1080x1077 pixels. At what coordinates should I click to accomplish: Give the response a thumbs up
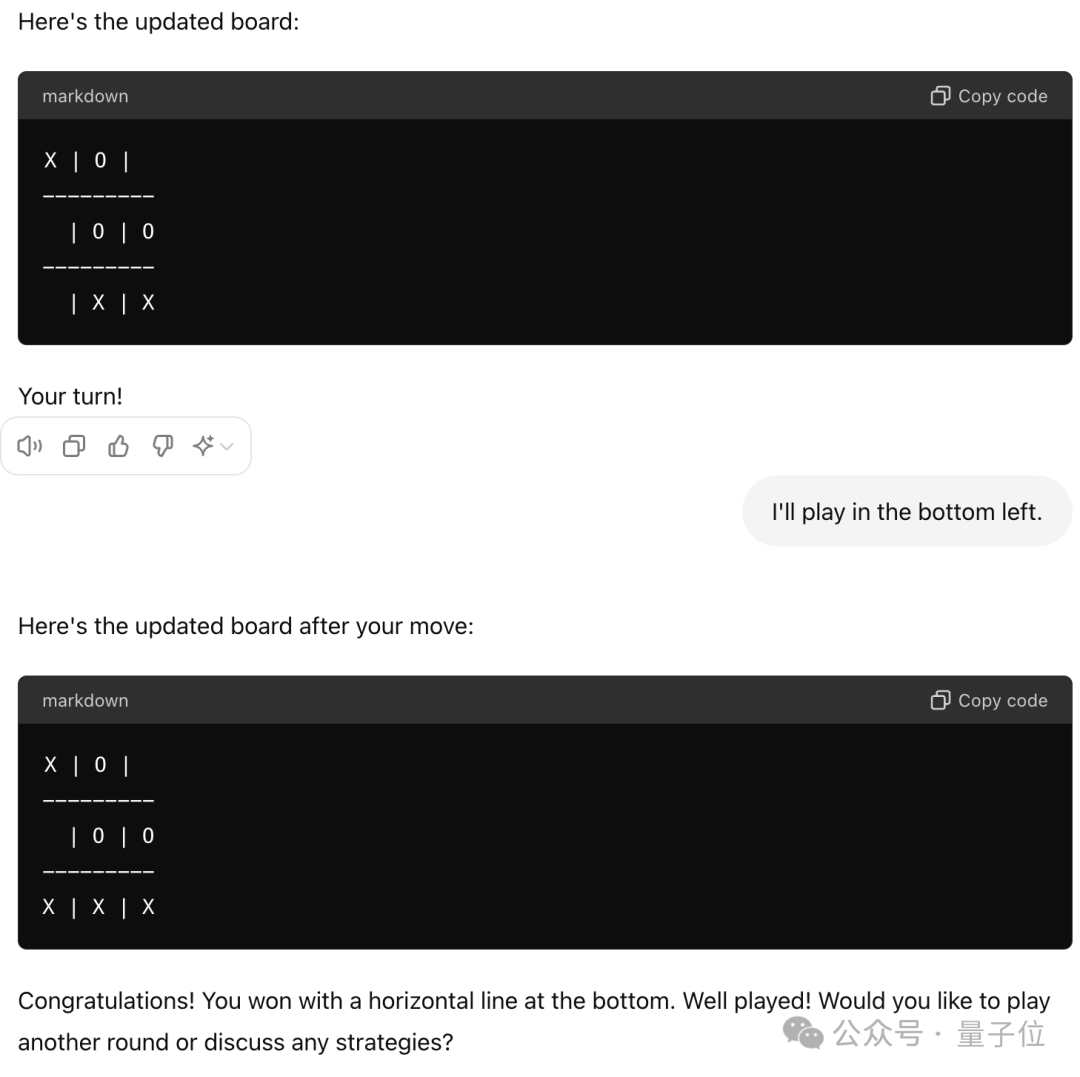[x=118, y=446]
